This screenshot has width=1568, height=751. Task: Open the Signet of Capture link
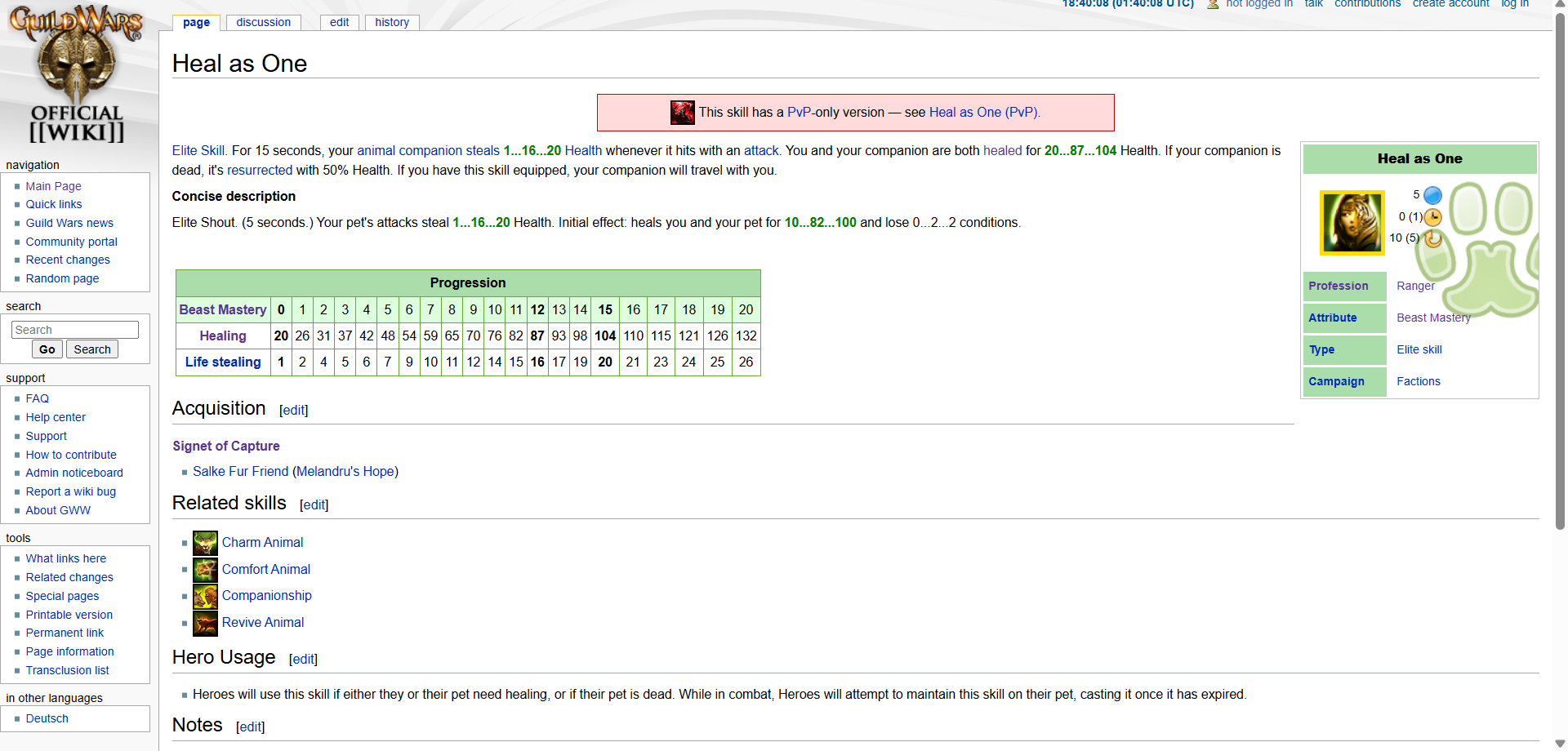[x=226, y=447]
